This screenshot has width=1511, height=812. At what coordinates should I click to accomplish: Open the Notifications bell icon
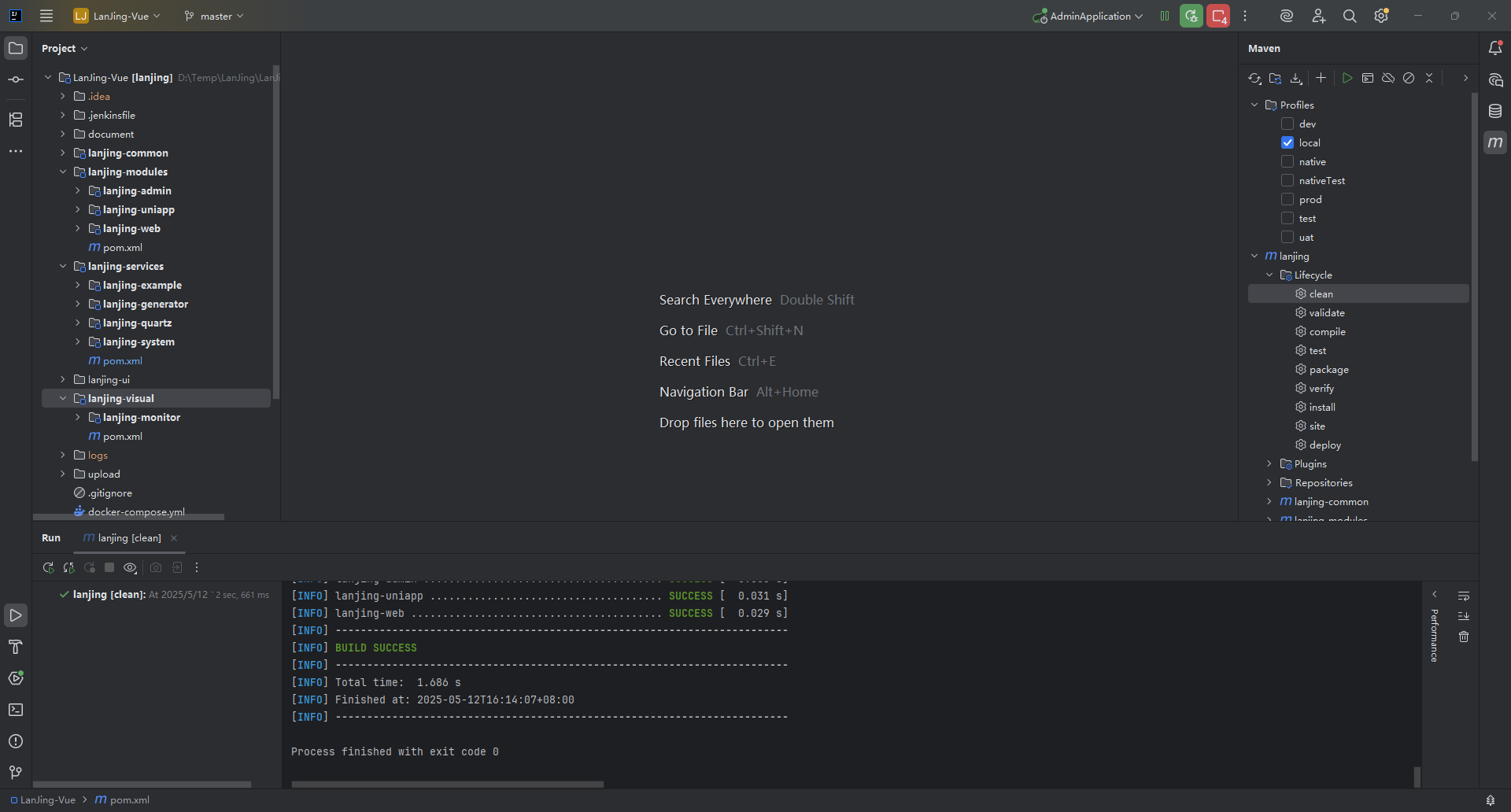coord(1495,48)
